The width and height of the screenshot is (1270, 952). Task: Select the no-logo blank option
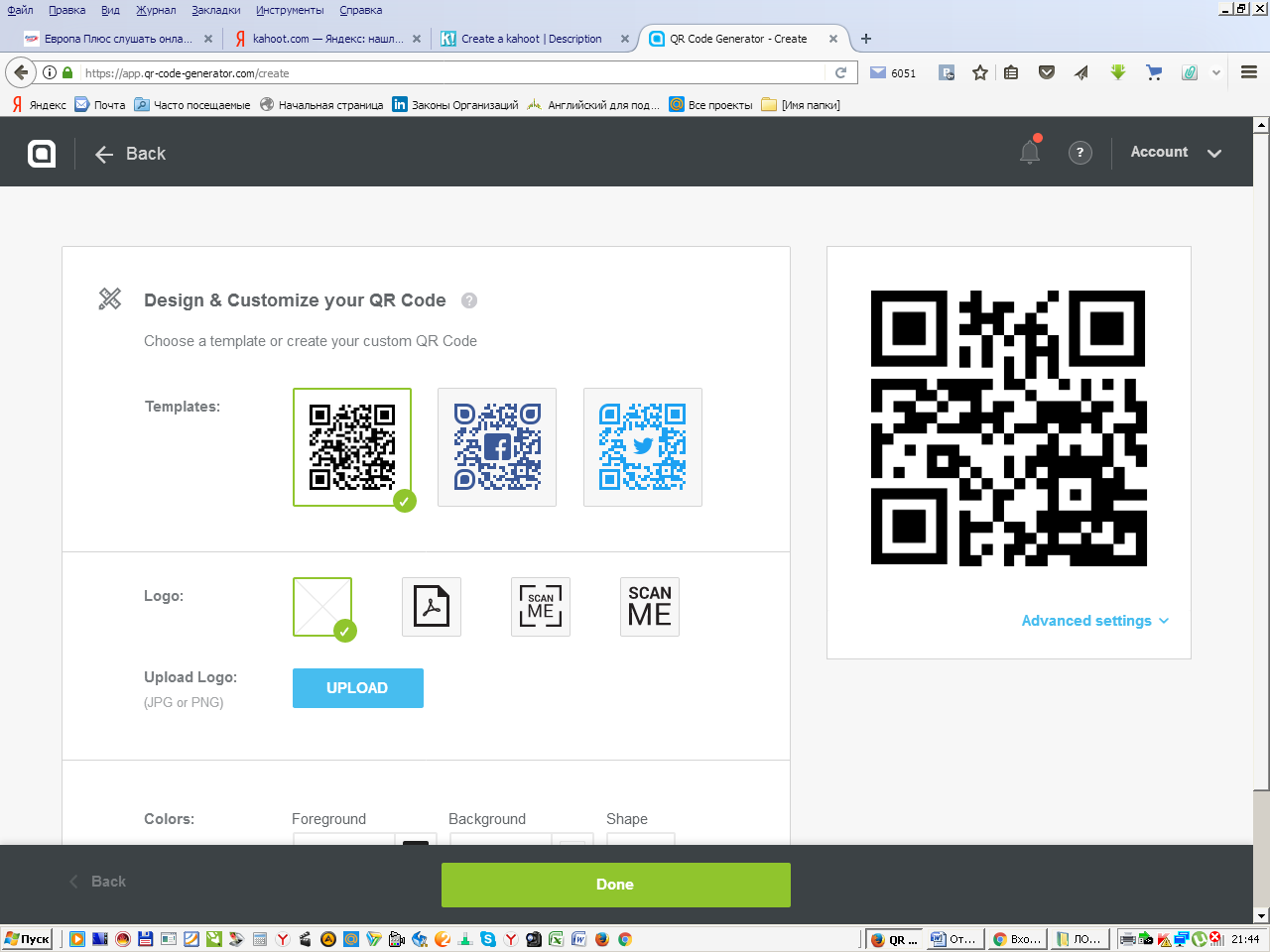[x=322, y=607]
